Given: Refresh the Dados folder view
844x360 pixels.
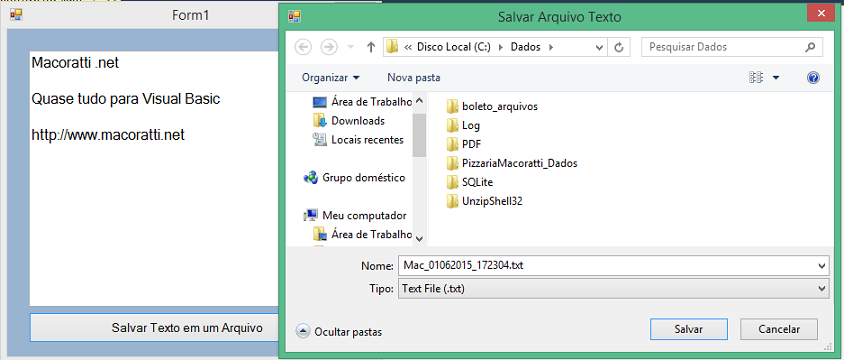Looking at the screenshot, I should pos(618,47).
